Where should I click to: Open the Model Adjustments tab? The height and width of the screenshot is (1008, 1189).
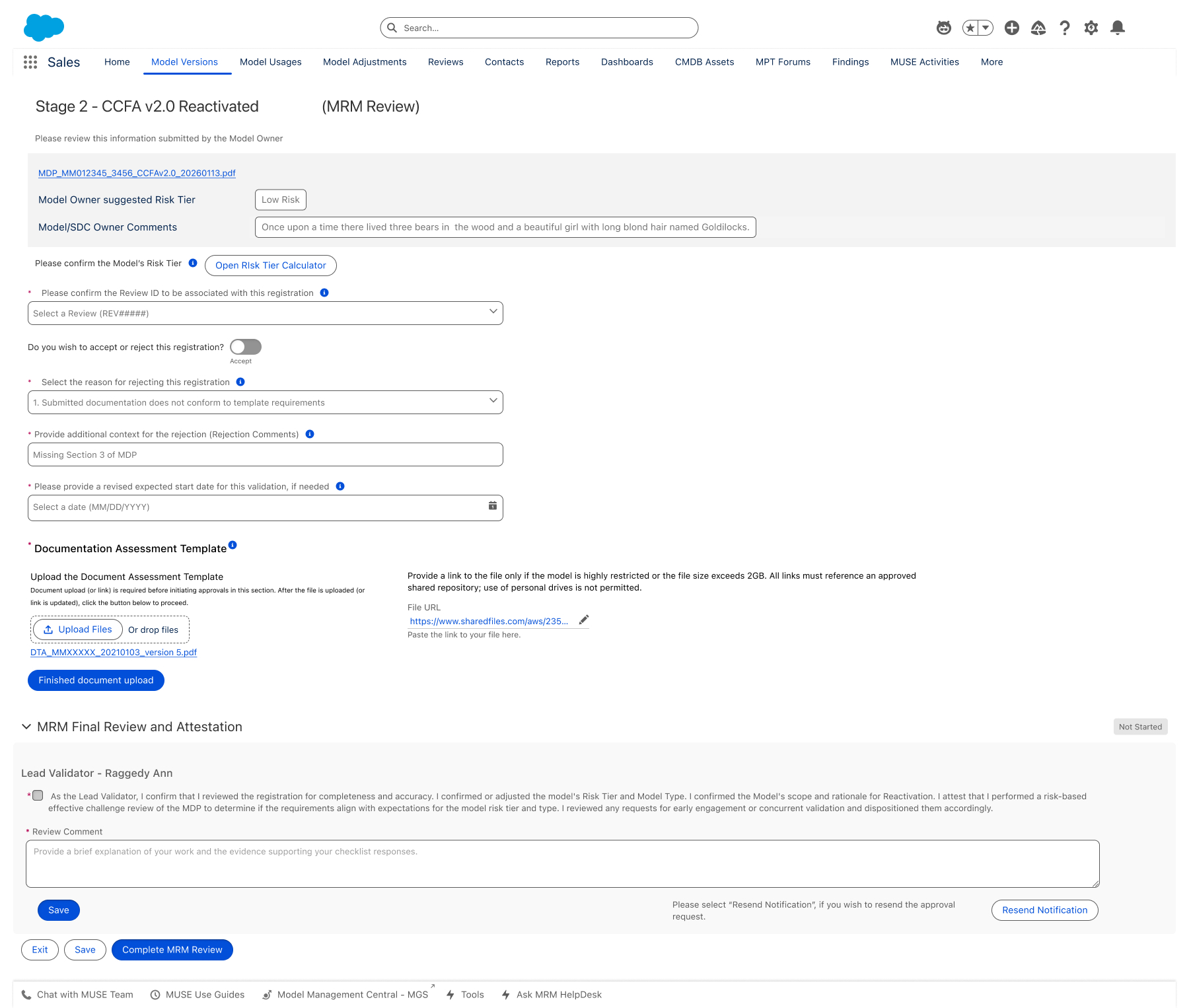click(365, 62)
